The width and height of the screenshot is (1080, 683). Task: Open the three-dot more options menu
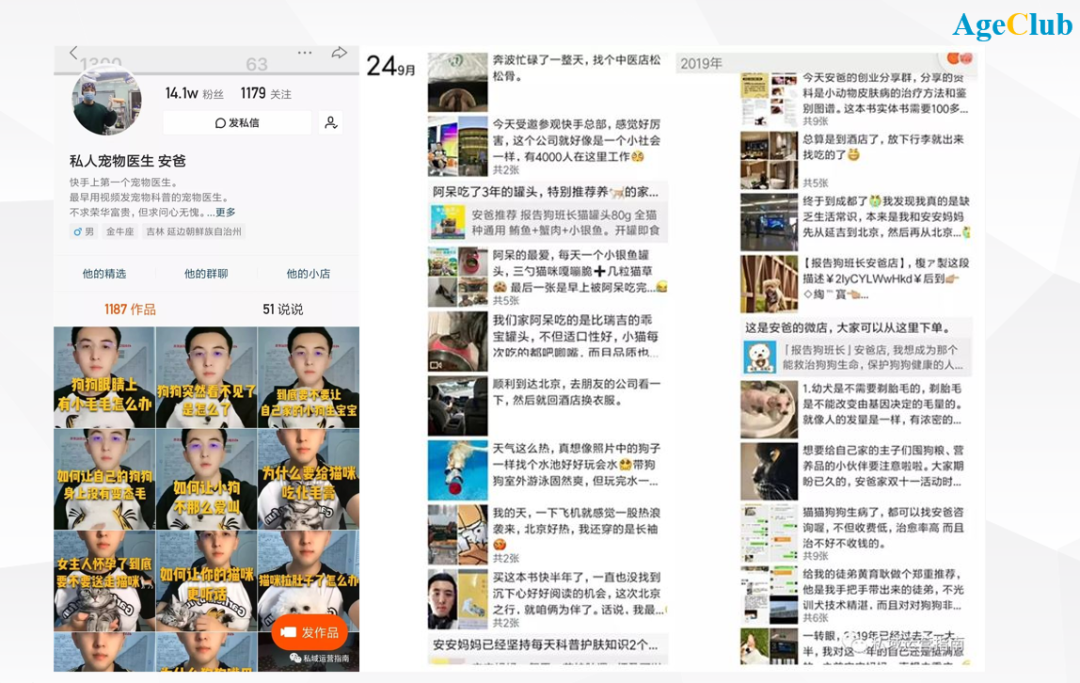304,52
